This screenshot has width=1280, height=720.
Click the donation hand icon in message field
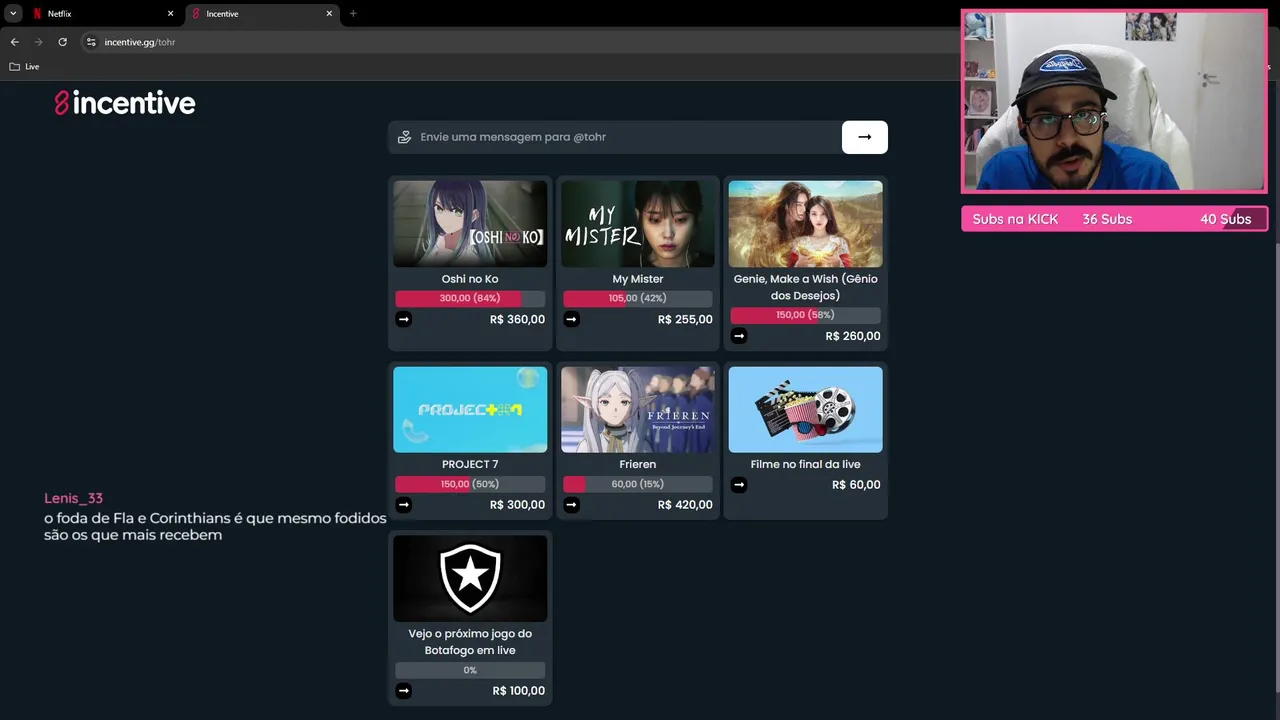click(404, 137)
